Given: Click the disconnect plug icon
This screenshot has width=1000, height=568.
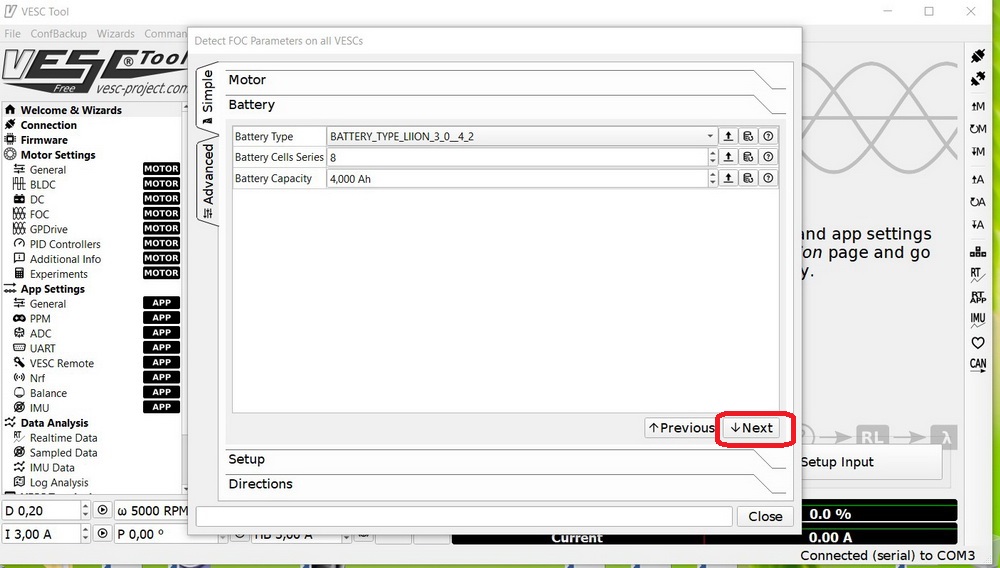Looking at the screenshot, I should 978,79.
